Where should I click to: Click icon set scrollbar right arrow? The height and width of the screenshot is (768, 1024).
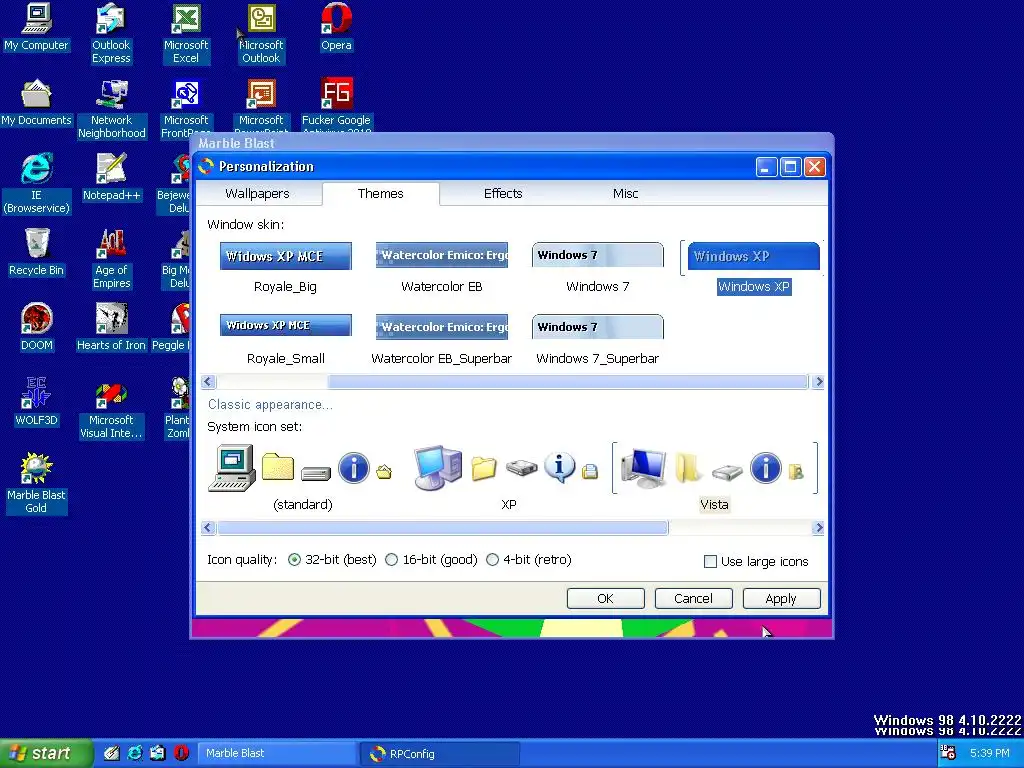818,528
